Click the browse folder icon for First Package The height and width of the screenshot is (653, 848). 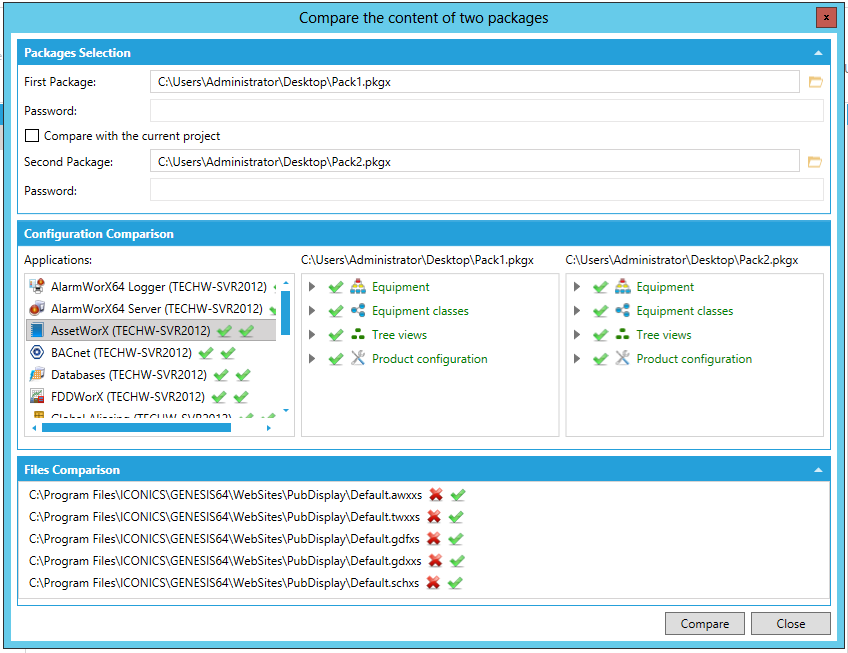click(815, 82)
